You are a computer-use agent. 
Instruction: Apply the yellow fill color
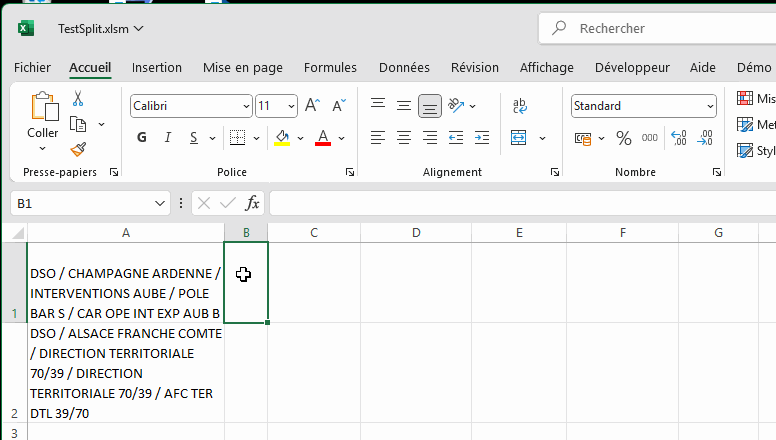coord(282,138)
